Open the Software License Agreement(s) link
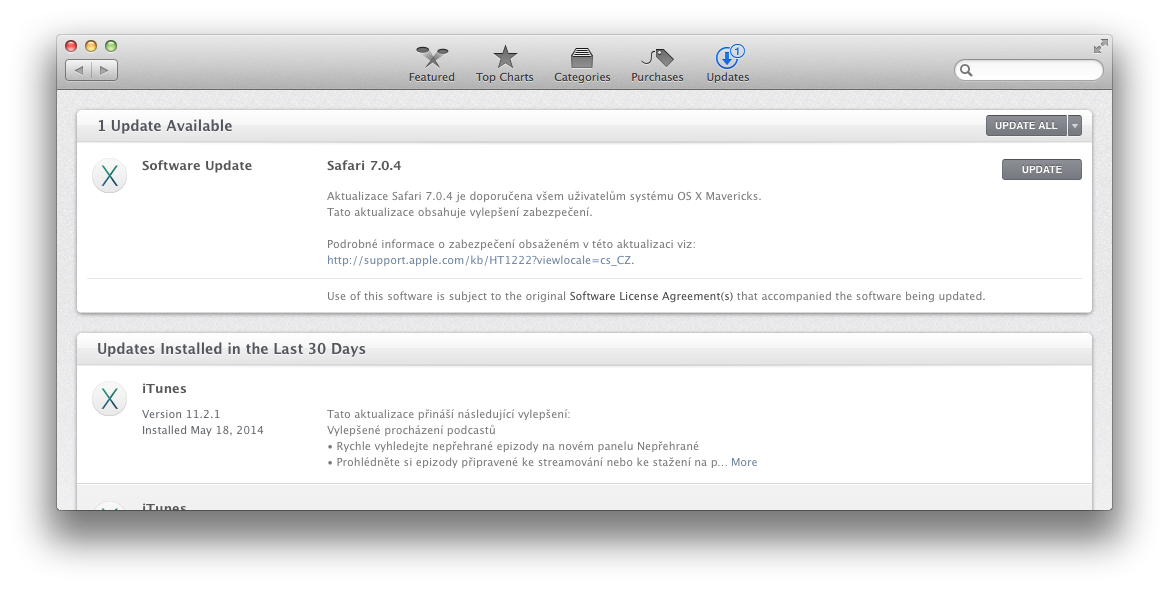 [651, 296]
